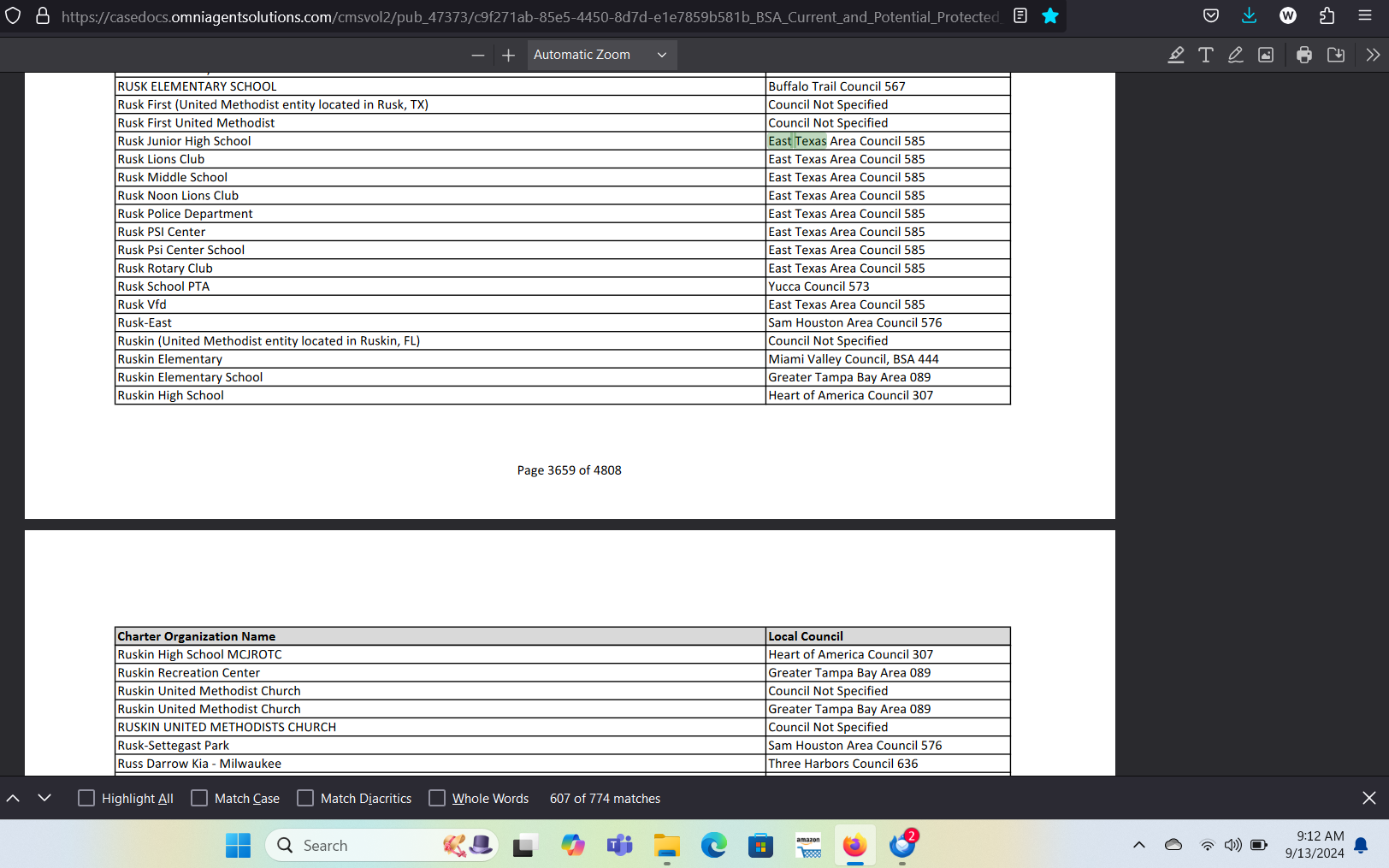The image size is (1389, 868).
Task: Open the Automatic Zoom dropdown
Action: (601, 55)
